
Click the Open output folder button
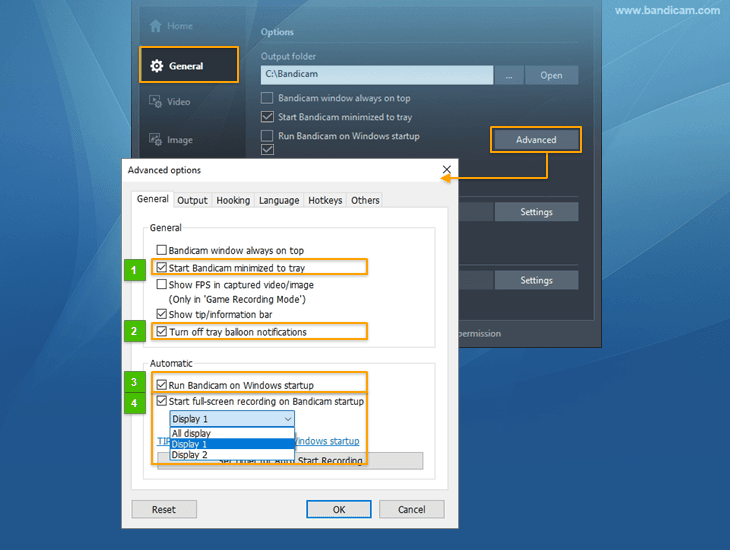point(552,75)
